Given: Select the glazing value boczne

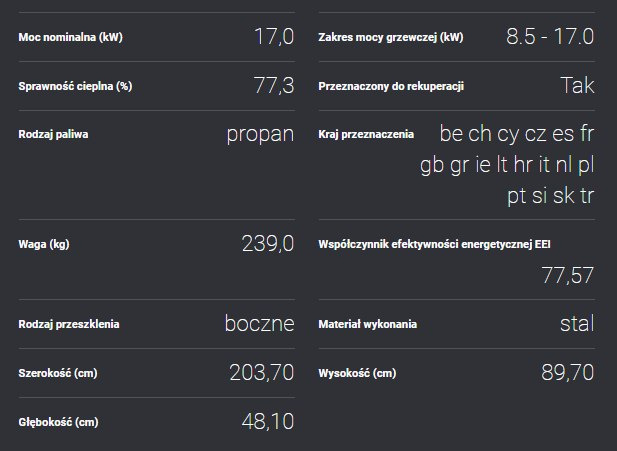Looking at the screenshot, I should (259, 324).
